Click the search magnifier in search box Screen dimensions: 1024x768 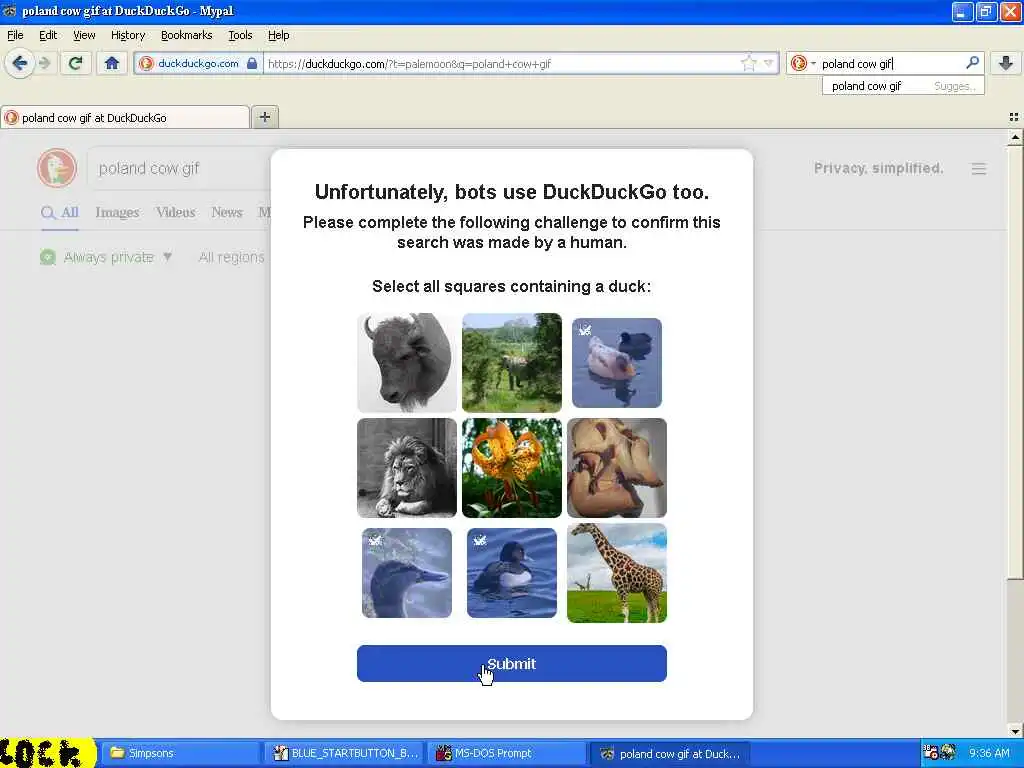tap(972, 63)
